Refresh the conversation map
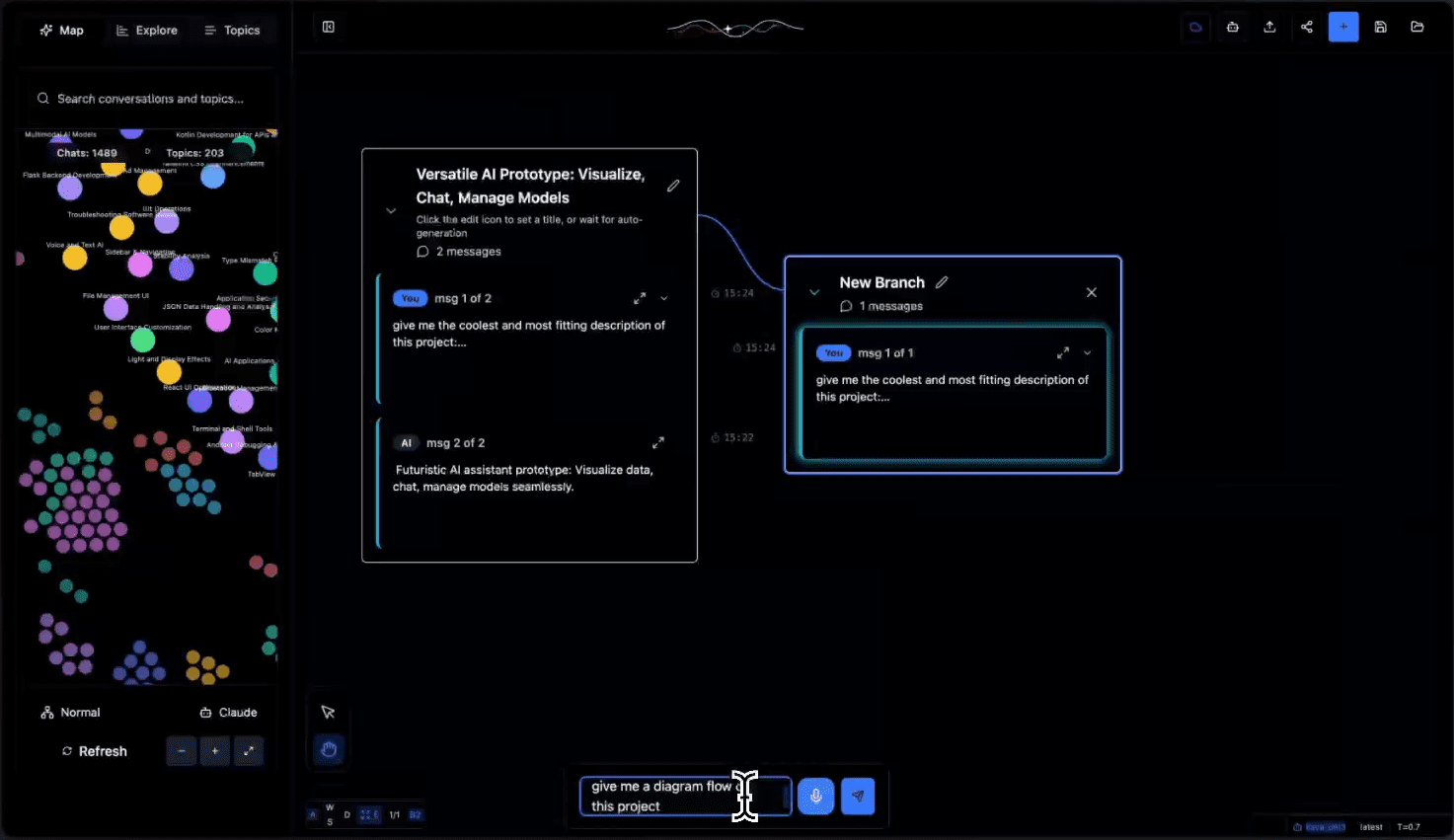1454x840 pixels. (95, 751)
